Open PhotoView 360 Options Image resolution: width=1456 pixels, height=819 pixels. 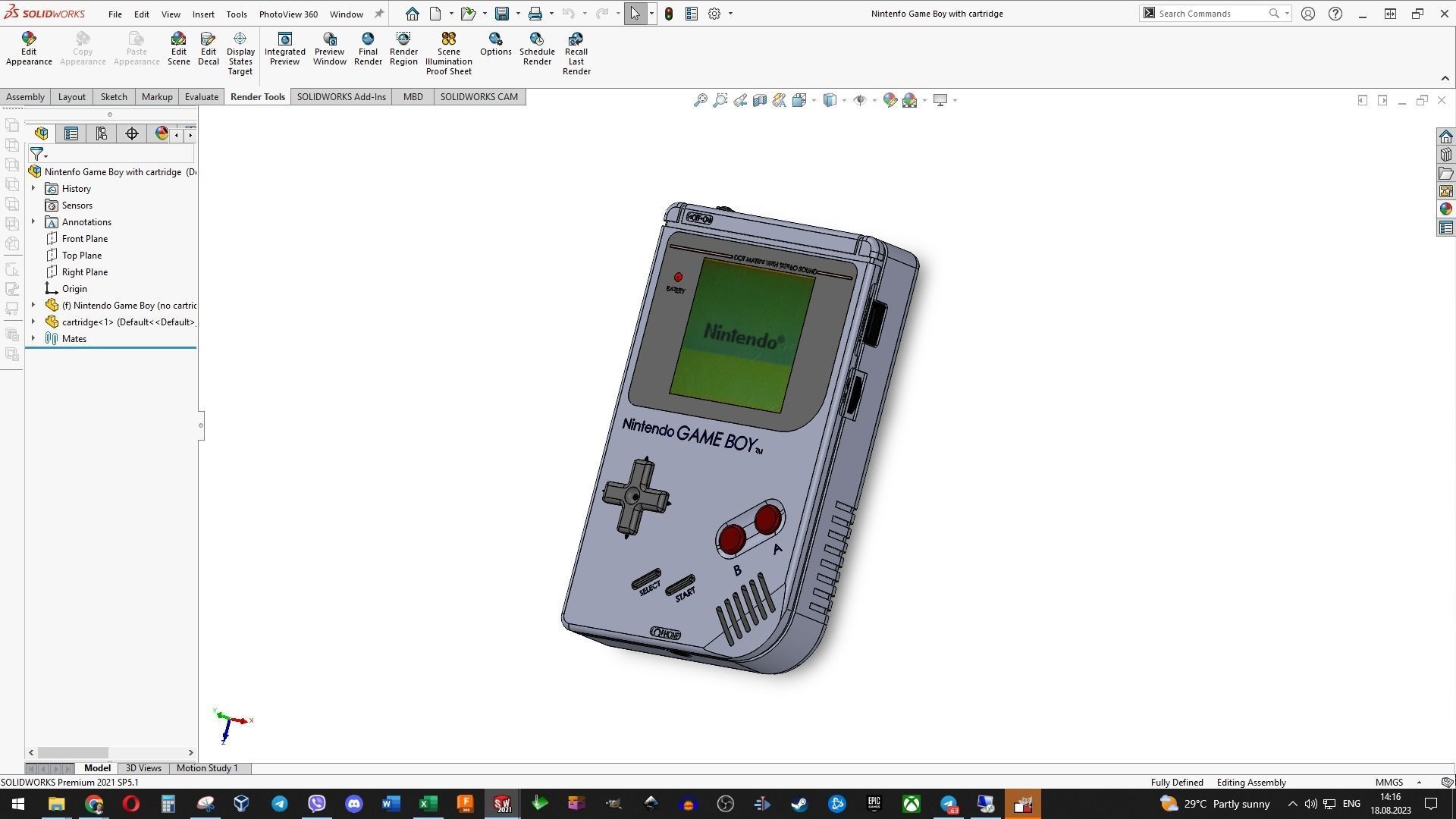[496, 44]
